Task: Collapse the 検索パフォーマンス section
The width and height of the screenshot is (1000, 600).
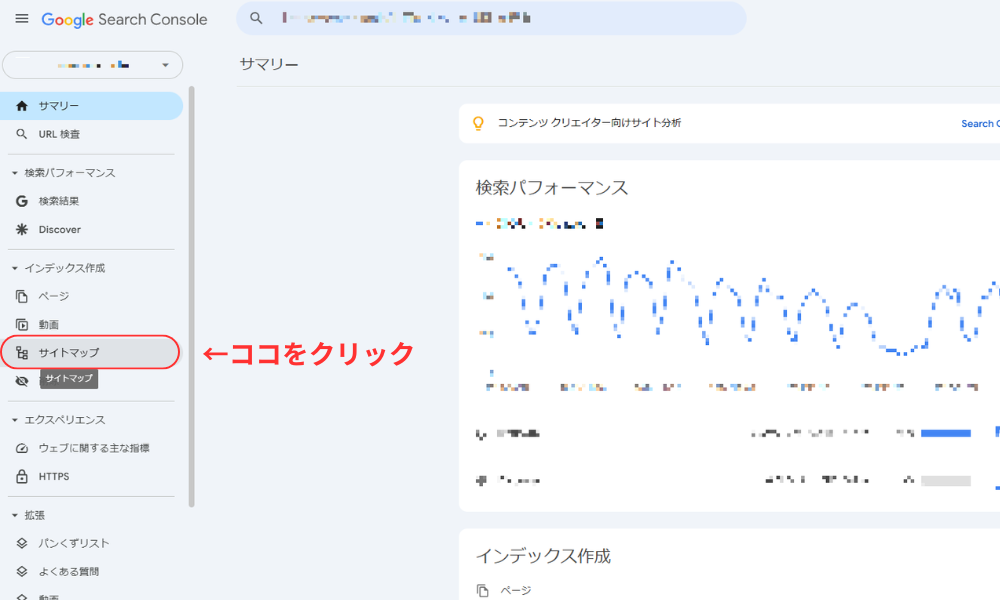Action: [14, 173]
